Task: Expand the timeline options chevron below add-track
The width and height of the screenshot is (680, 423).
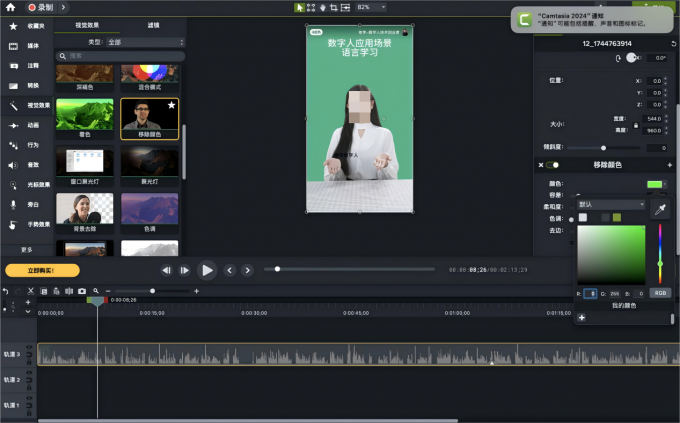Action: point(28,312)
